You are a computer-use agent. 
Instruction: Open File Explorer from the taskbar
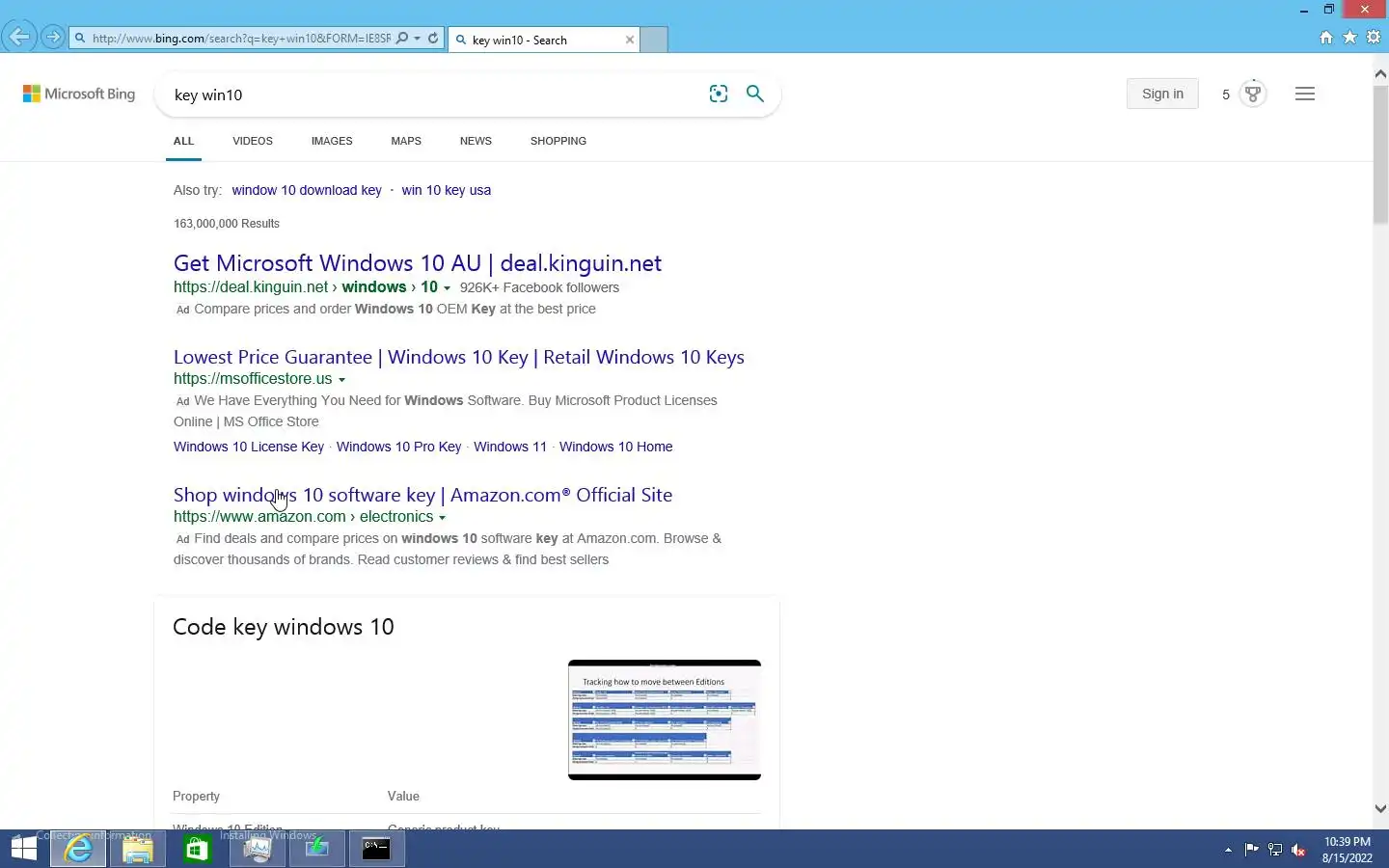[138, 849]
